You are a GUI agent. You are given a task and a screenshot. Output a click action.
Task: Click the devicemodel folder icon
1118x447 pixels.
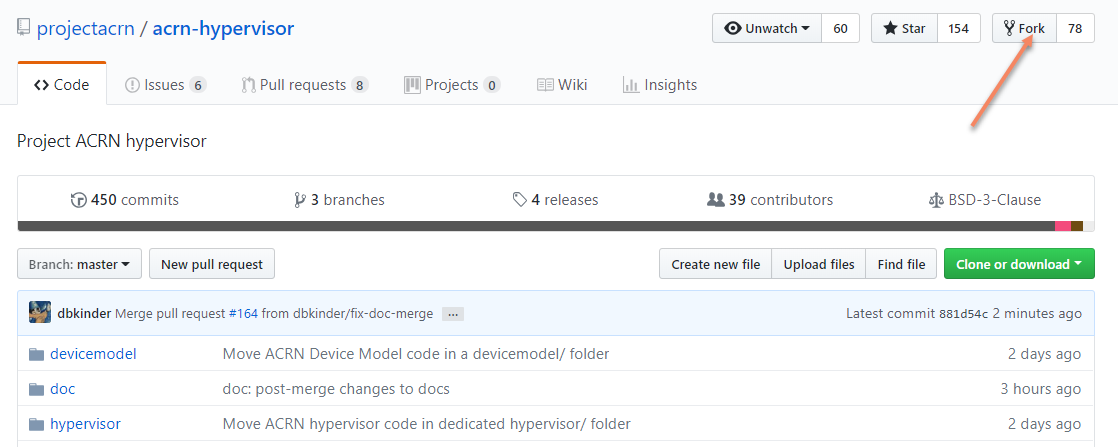(37, 354)
